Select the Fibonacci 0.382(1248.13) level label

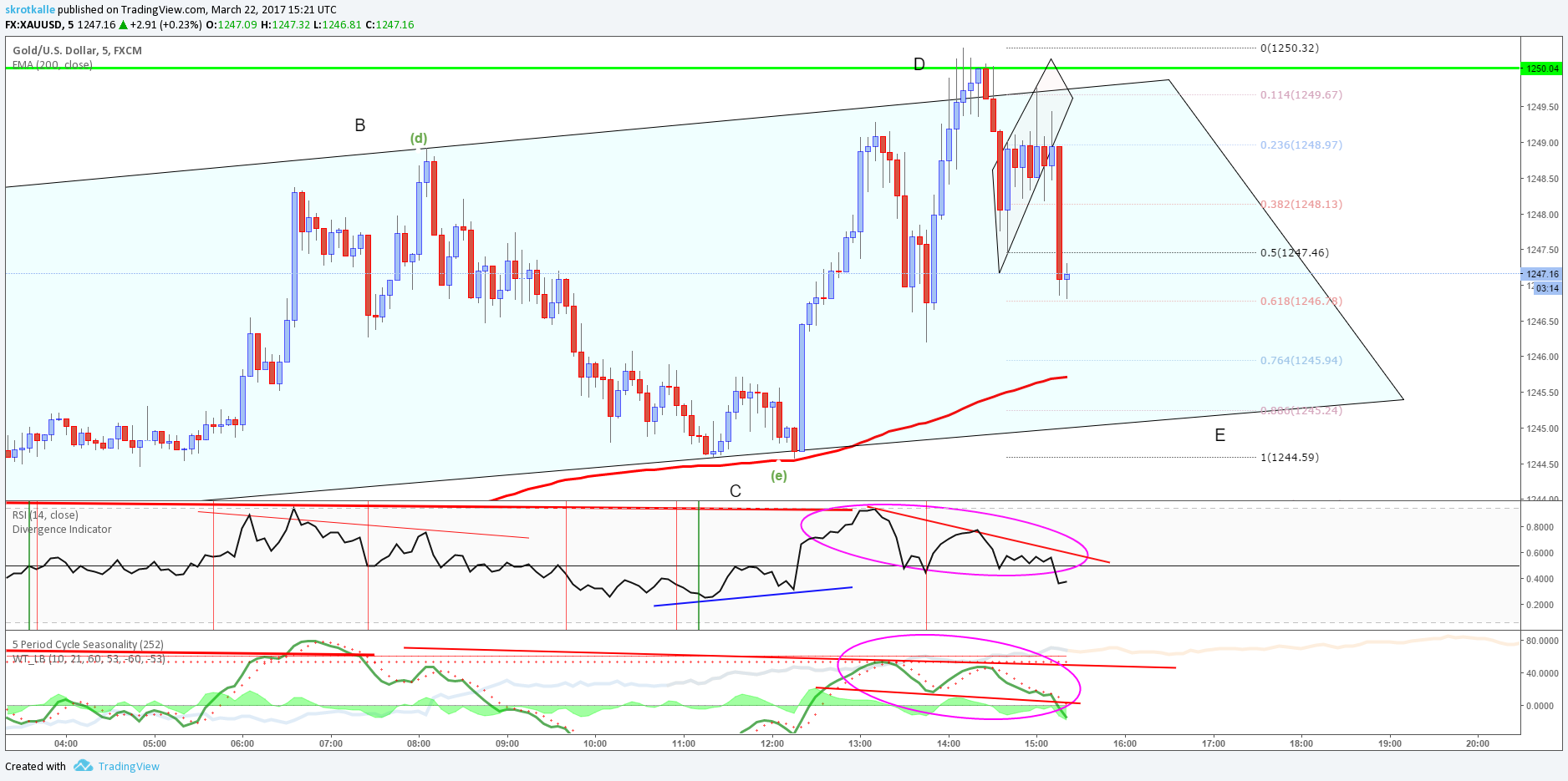[1301, 204]
